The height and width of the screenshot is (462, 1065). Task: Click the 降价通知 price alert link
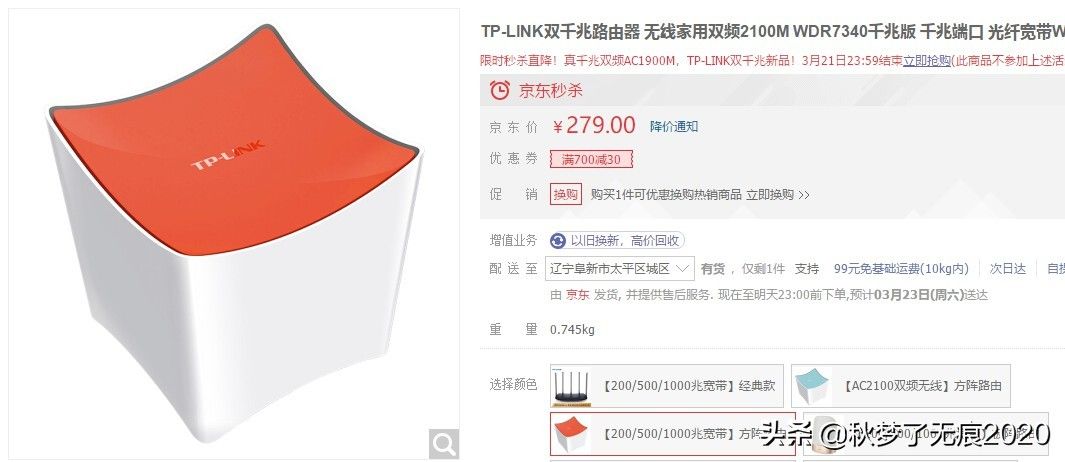click(x=674, y=126)
